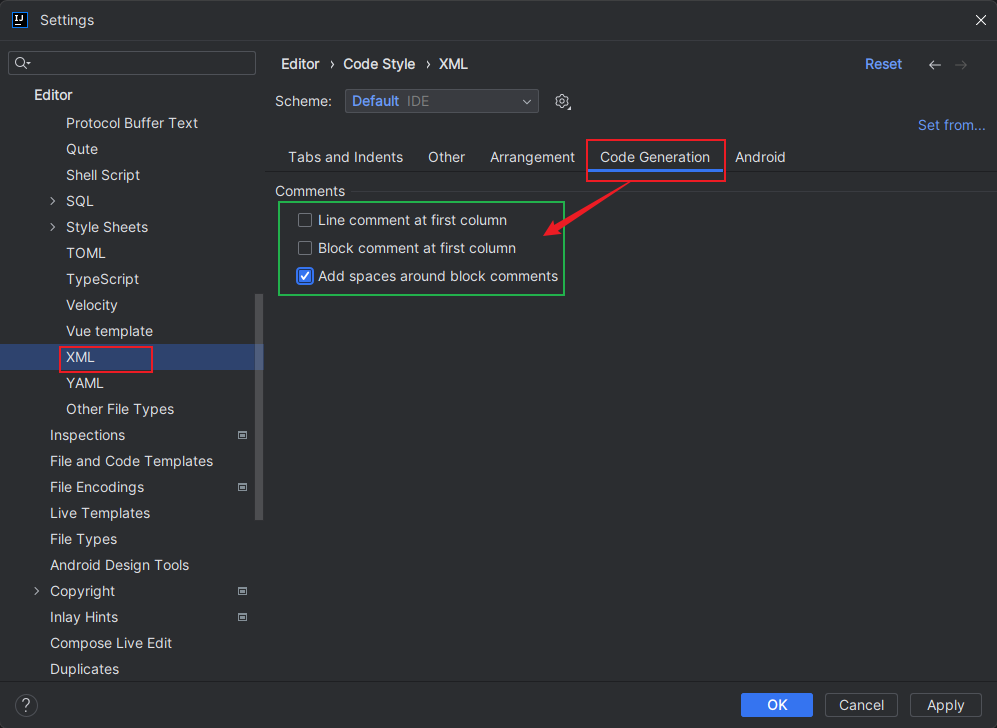The width and height of the screenshot is (997, 728).
Task: Expand the Style Sheets tree node
Action: pos(53,228)
